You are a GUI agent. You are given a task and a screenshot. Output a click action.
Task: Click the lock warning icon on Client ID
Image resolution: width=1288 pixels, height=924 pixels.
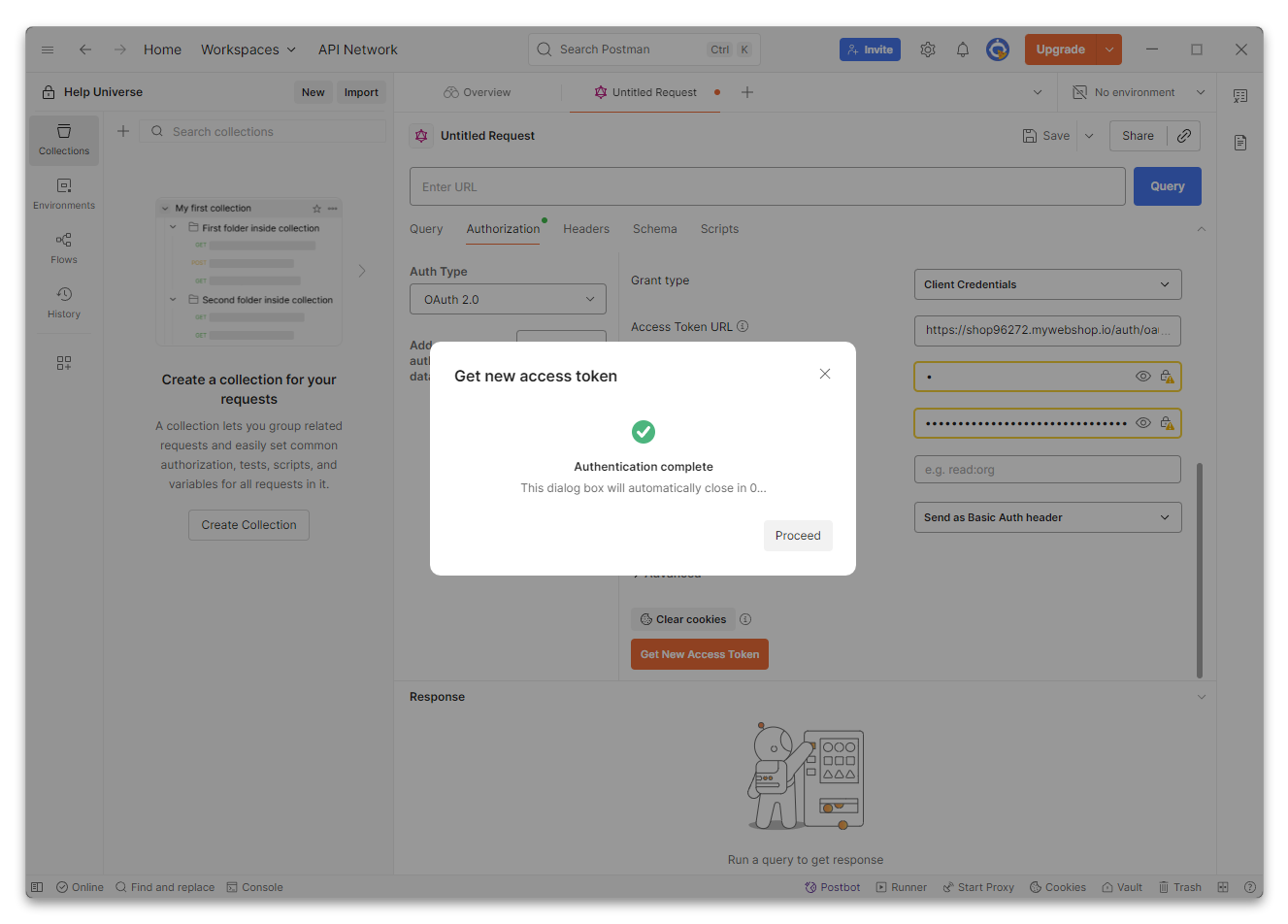(x=1167, y=377)
